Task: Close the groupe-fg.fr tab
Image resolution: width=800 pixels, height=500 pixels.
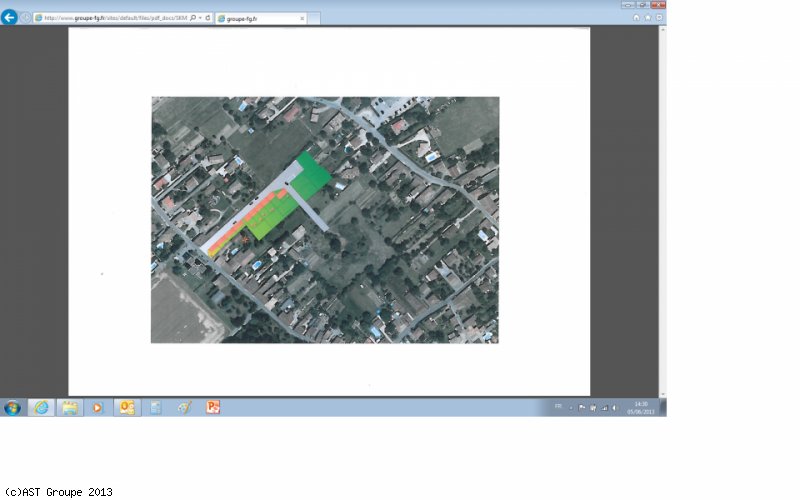Action: (302, 18)
